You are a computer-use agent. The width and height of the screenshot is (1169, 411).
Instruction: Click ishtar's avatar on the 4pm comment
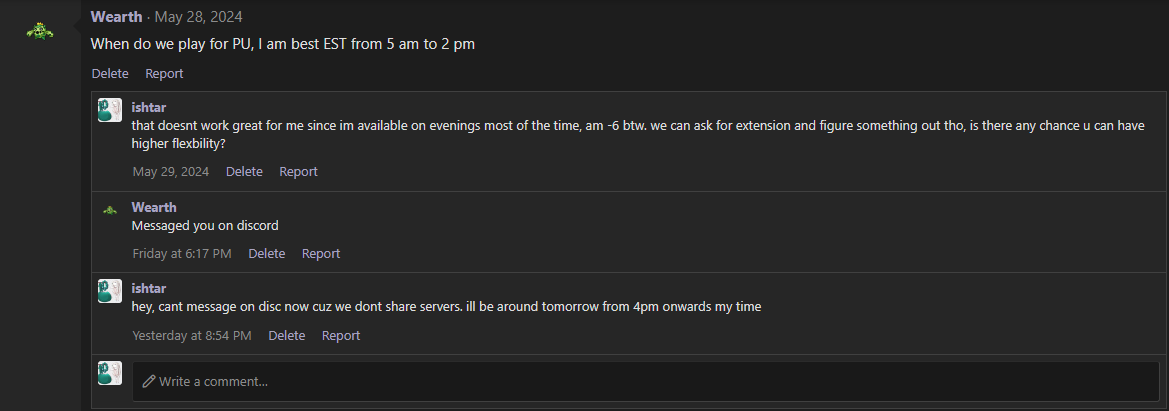pyautogui.click(x=110, y=291)
